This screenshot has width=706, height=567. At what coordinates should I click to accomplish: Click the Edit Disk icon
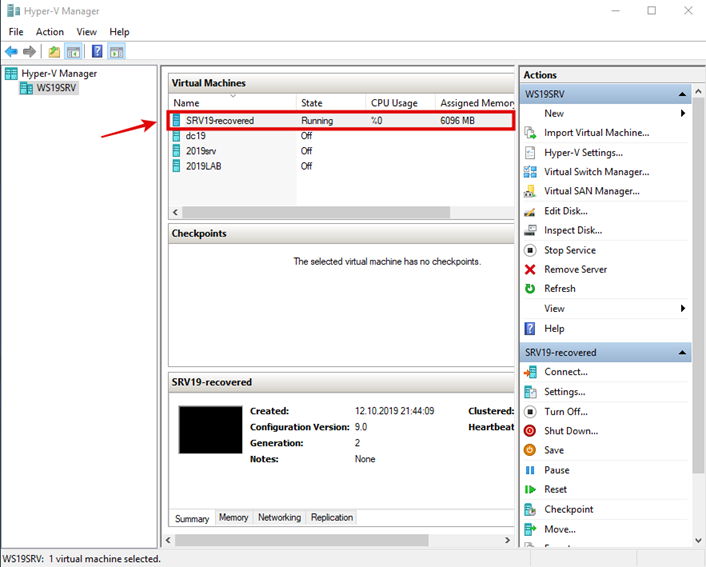530,211
